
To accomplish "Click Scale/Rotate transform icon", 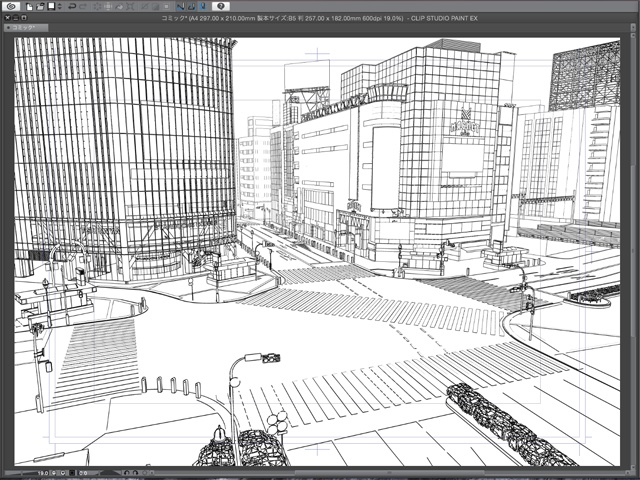I will click(130, 6).
